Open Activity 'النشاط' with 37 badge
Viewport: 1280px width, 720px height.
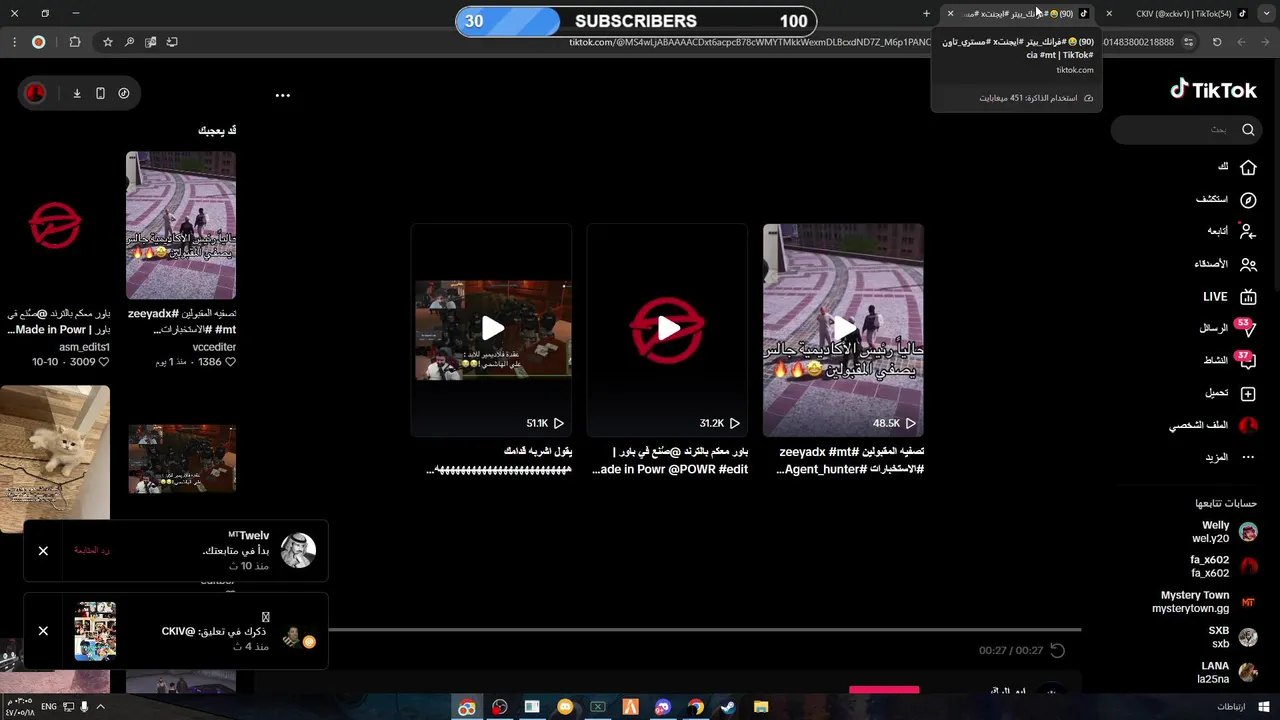[1230, 361]
